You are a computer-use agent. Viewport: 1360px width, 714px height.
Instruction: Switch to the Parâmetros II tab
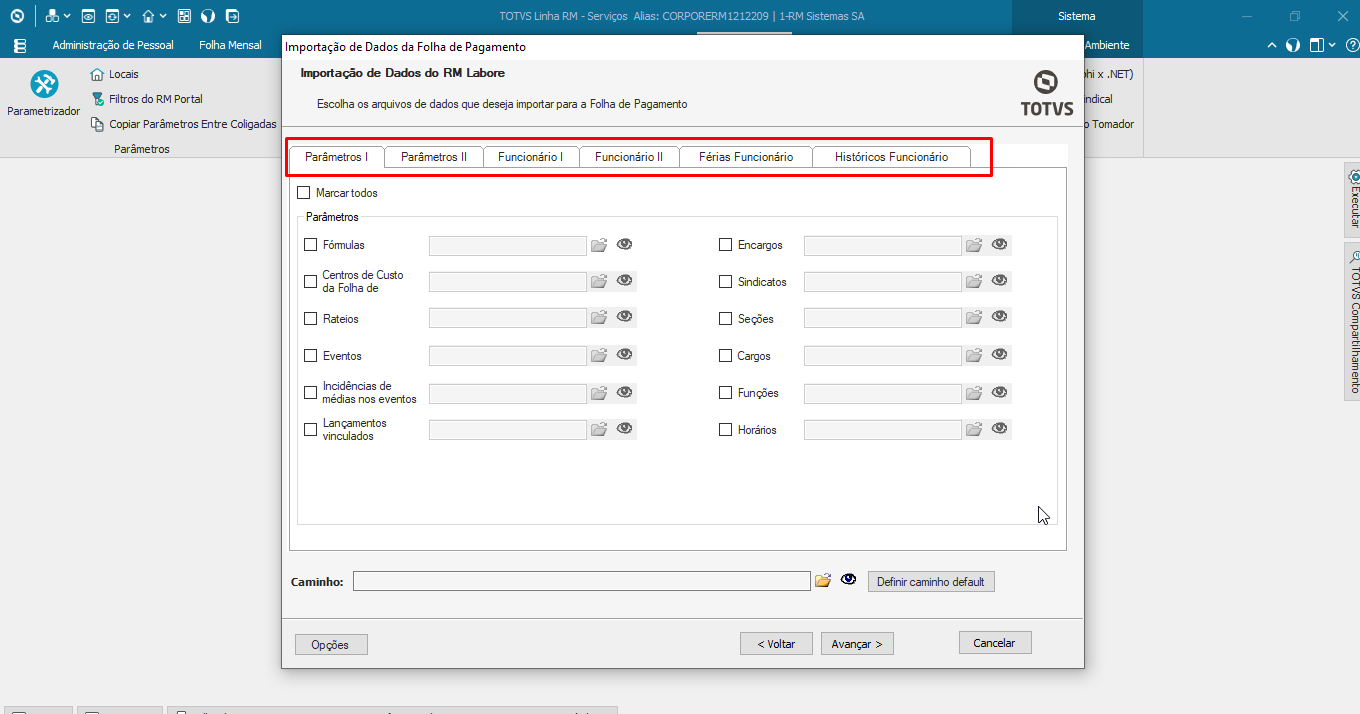434,157
